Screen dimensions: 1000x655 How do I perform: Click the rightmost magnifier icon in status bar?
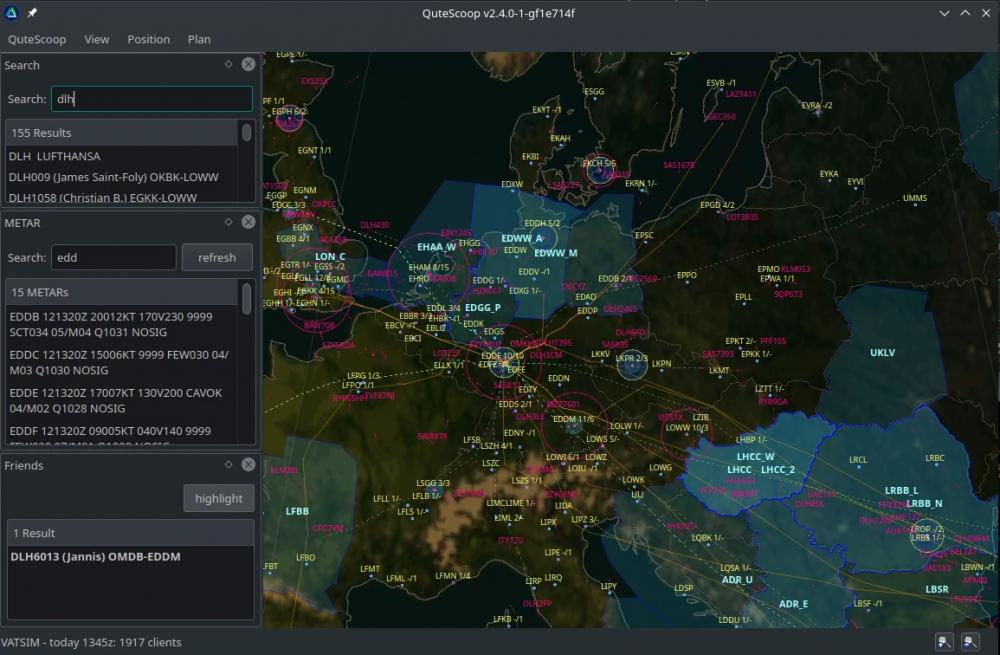(970, 642)
